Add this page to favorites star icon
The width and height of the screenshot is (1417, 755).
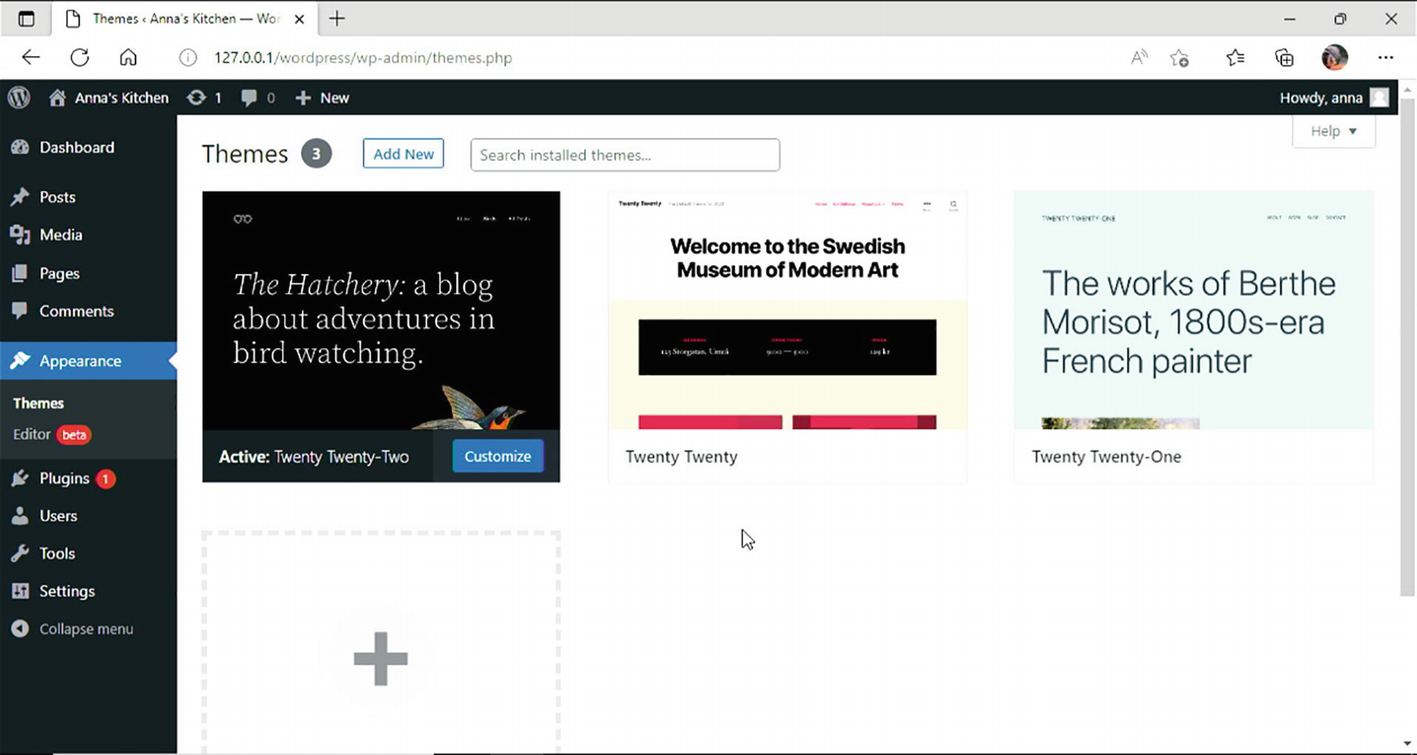coord(1180,57)
